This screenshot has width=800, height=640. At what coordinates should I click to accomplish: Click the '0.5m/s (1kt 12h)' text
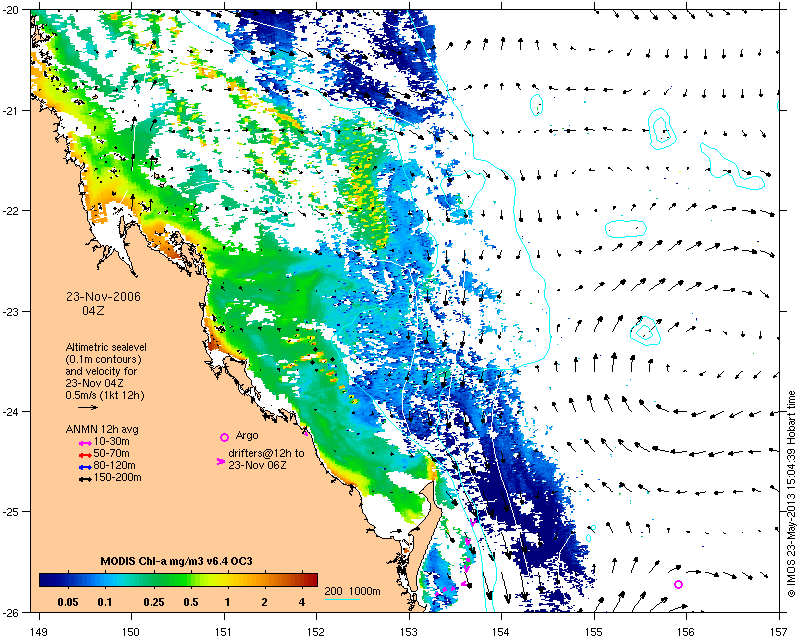tap(105, 395)
